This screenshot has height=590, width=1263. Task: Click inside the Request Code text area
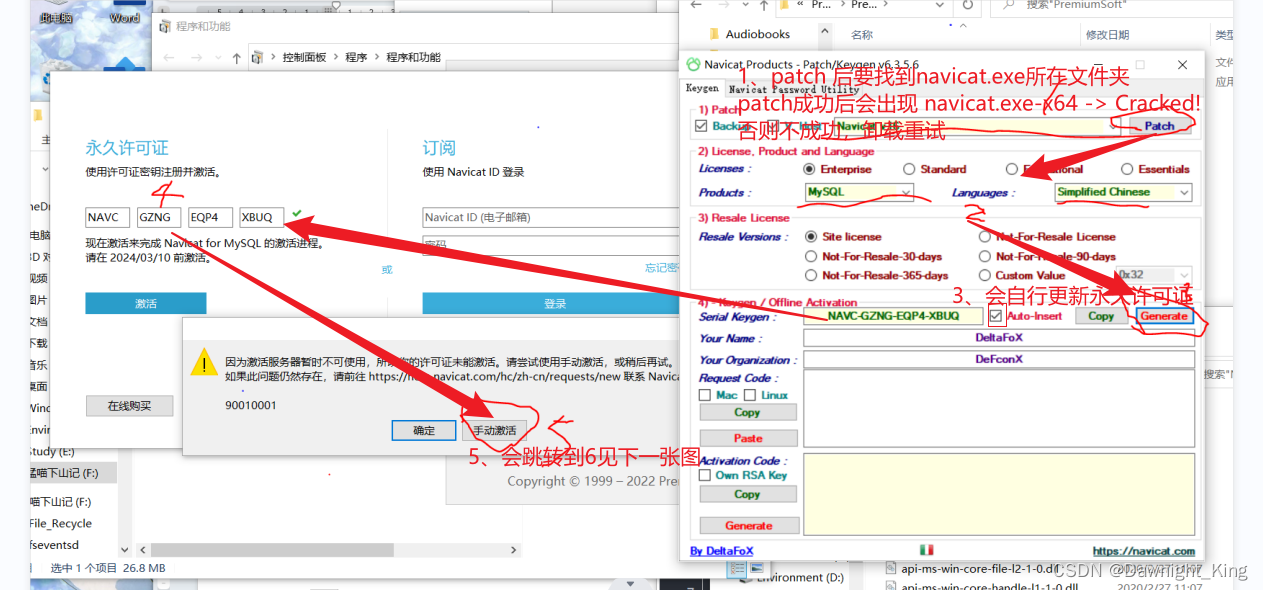coord(999,409)
